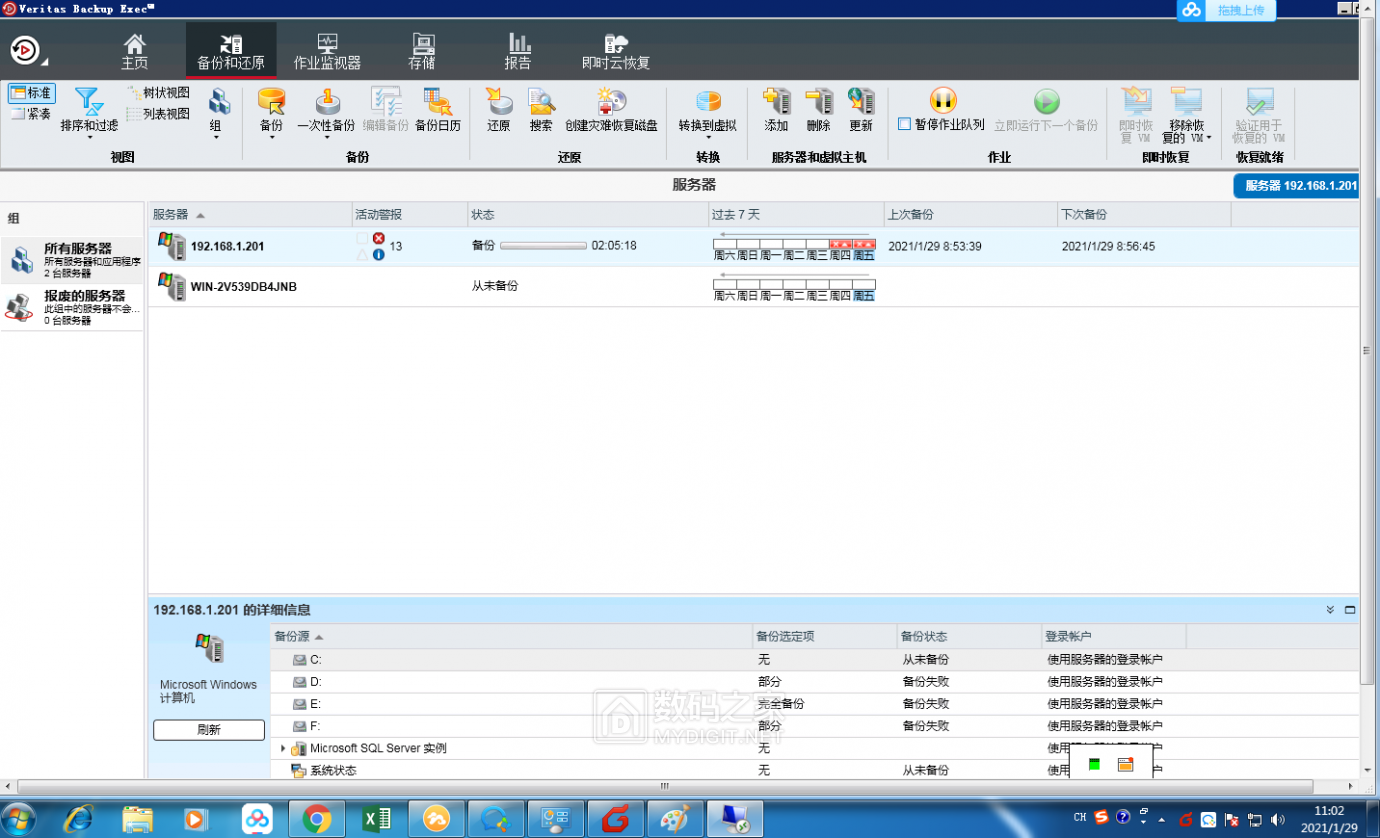Select the D: backup source row
Image resolution: width=1380 pixels, height=838 pixels.
pos(814,682)
